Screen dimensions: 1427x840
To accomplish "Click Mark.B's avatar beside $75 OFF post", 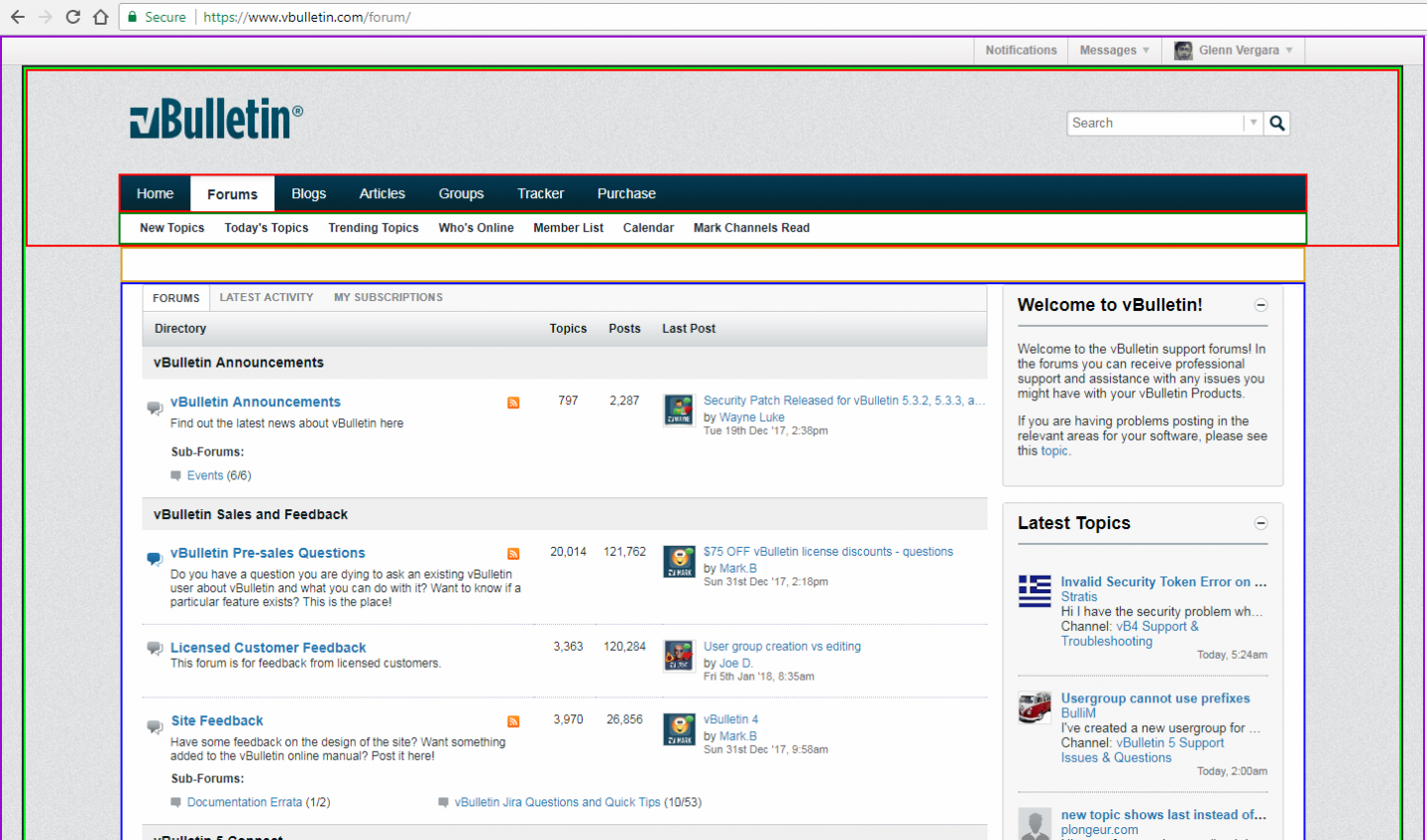I will 679,562.
